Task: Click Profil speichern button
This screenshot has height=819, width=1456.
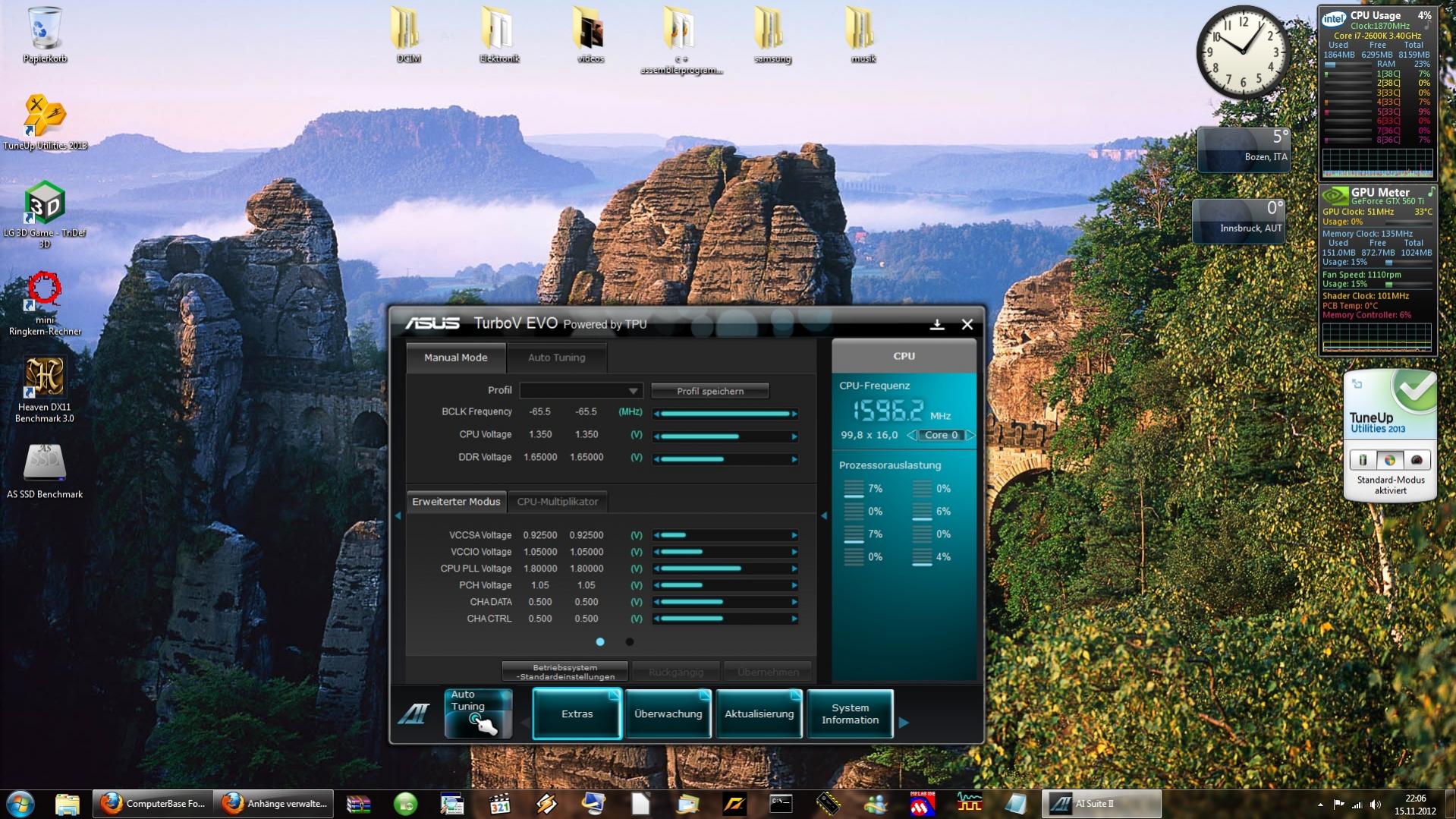Action: pyautogui.click(x=710, y=391)
